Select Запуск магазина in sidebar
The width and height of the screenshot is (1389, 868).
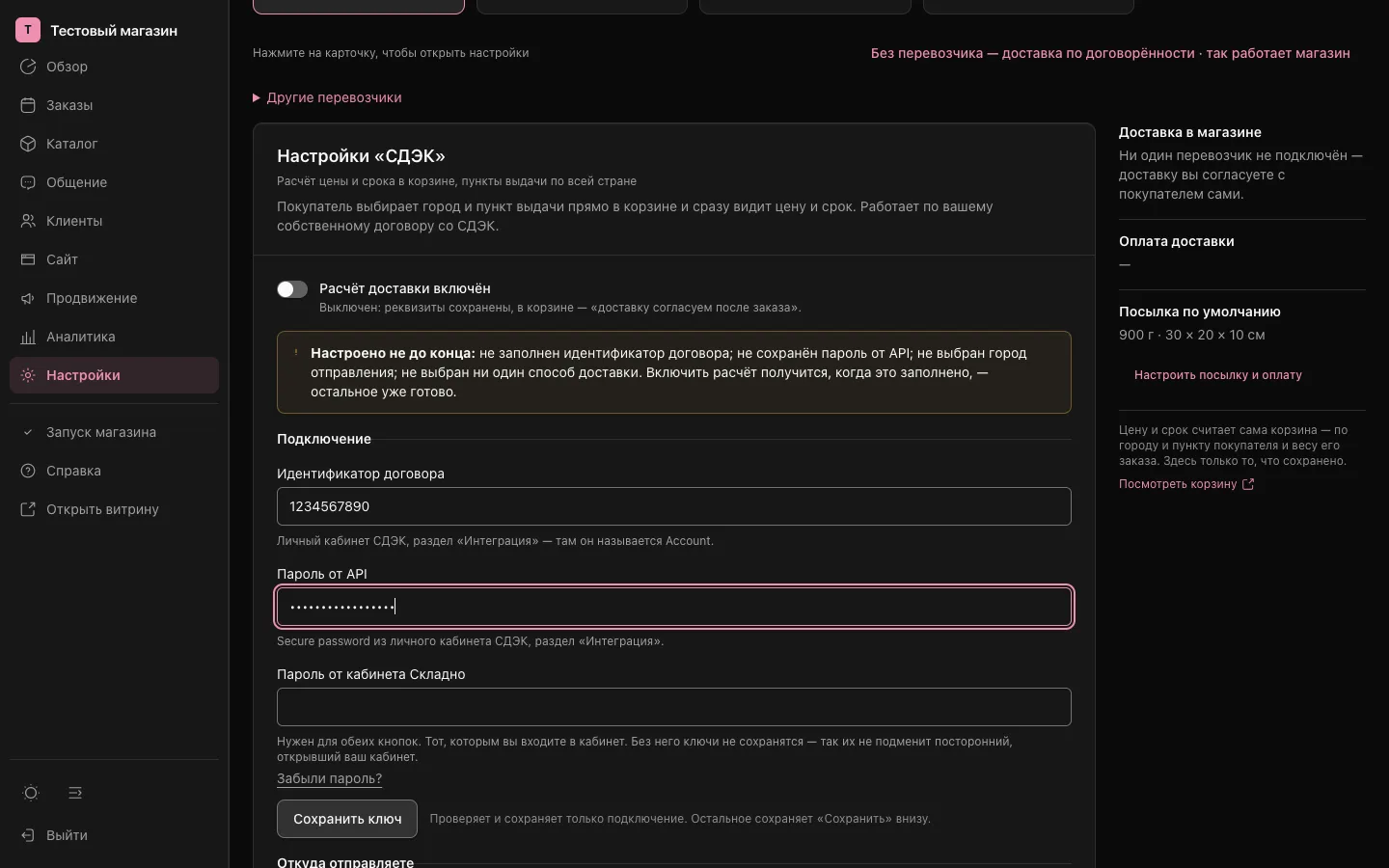click(114, 432)
